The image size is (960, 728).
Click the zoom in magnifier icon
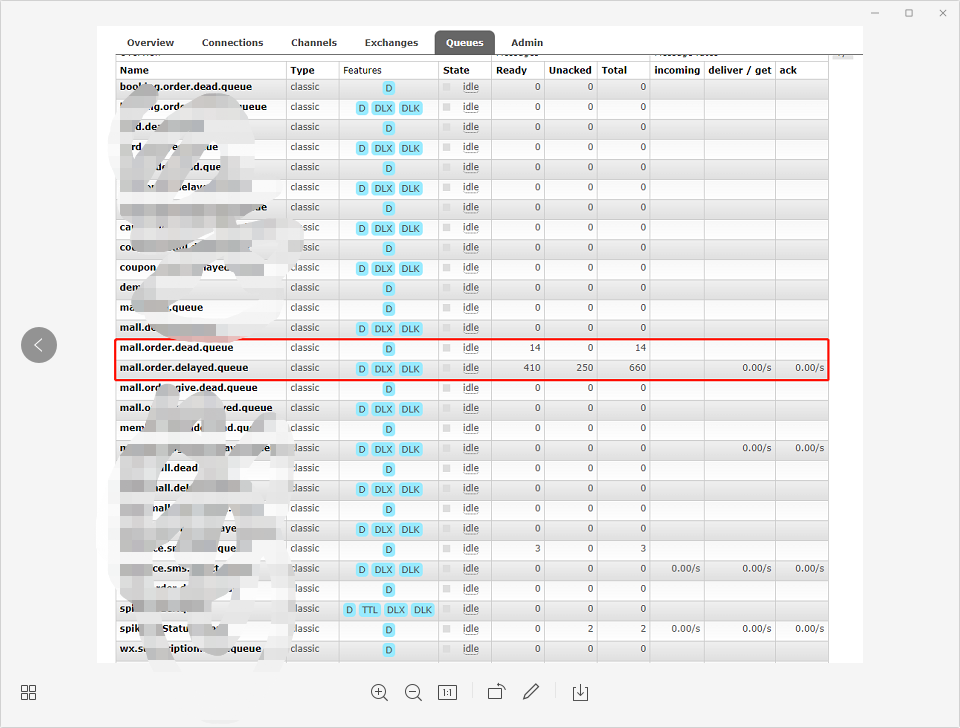(x=379, y=692)
